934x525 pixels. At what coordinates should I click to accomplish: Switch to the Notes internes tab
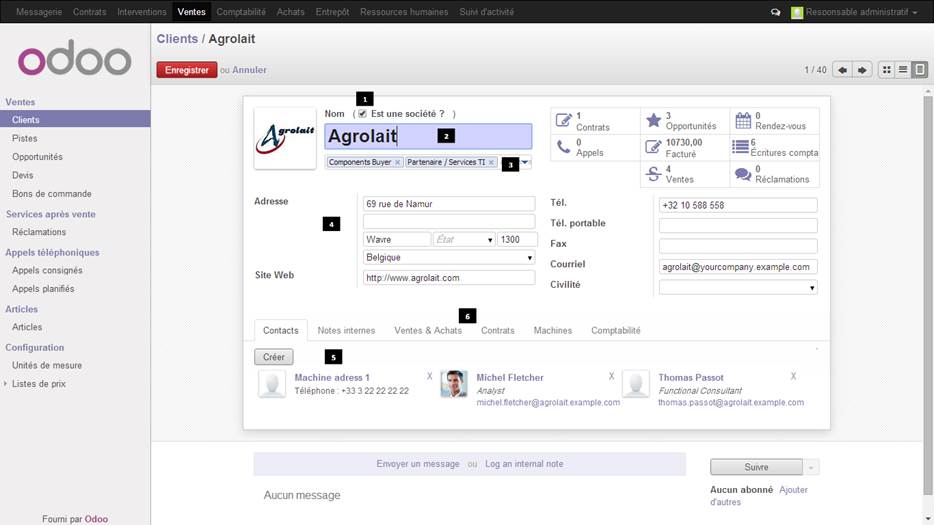pyautogui.click(x=346, y=330)
